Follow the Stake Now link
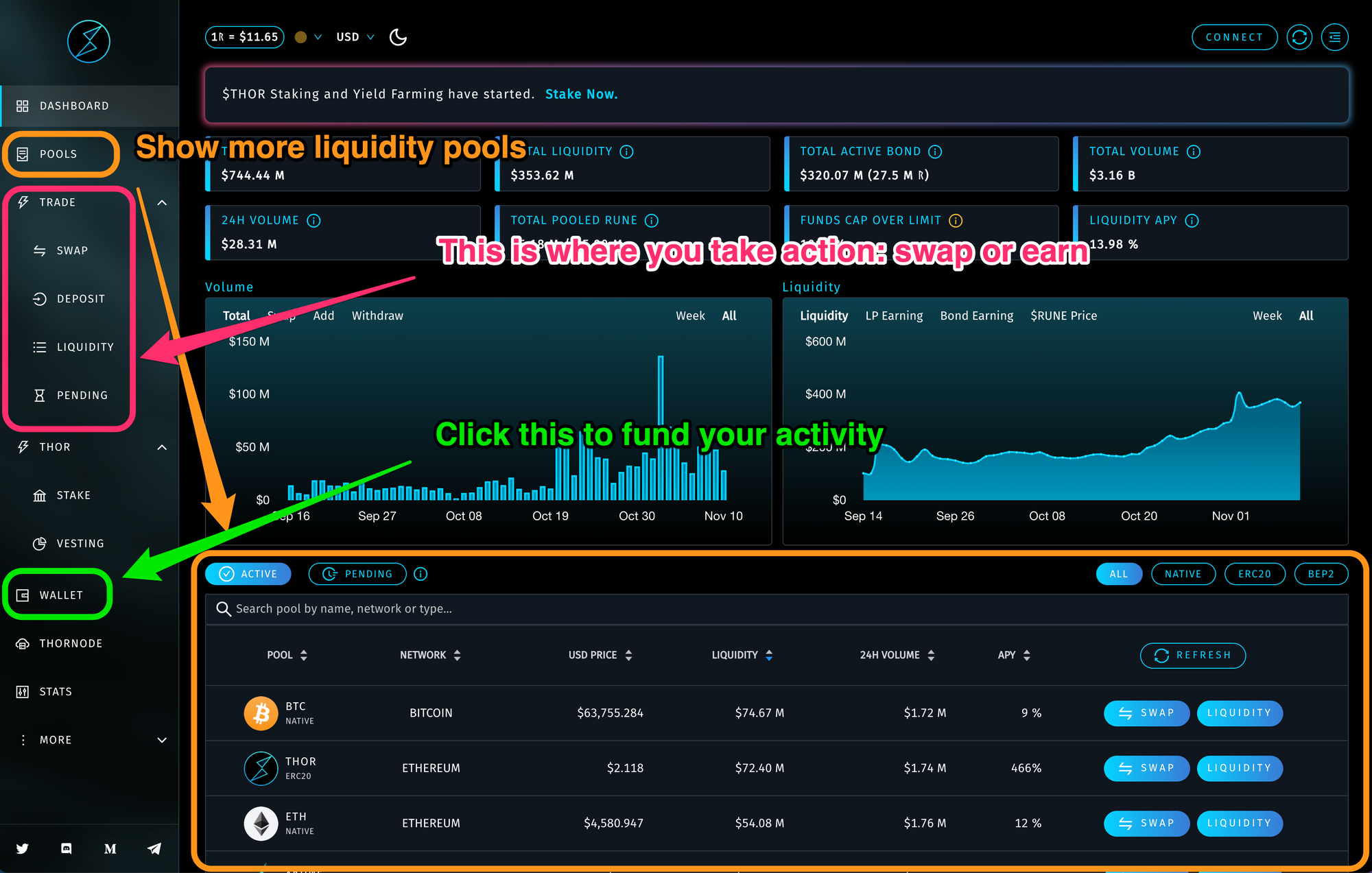Viewport: 1372px width, 873px height. pos(581,94)
